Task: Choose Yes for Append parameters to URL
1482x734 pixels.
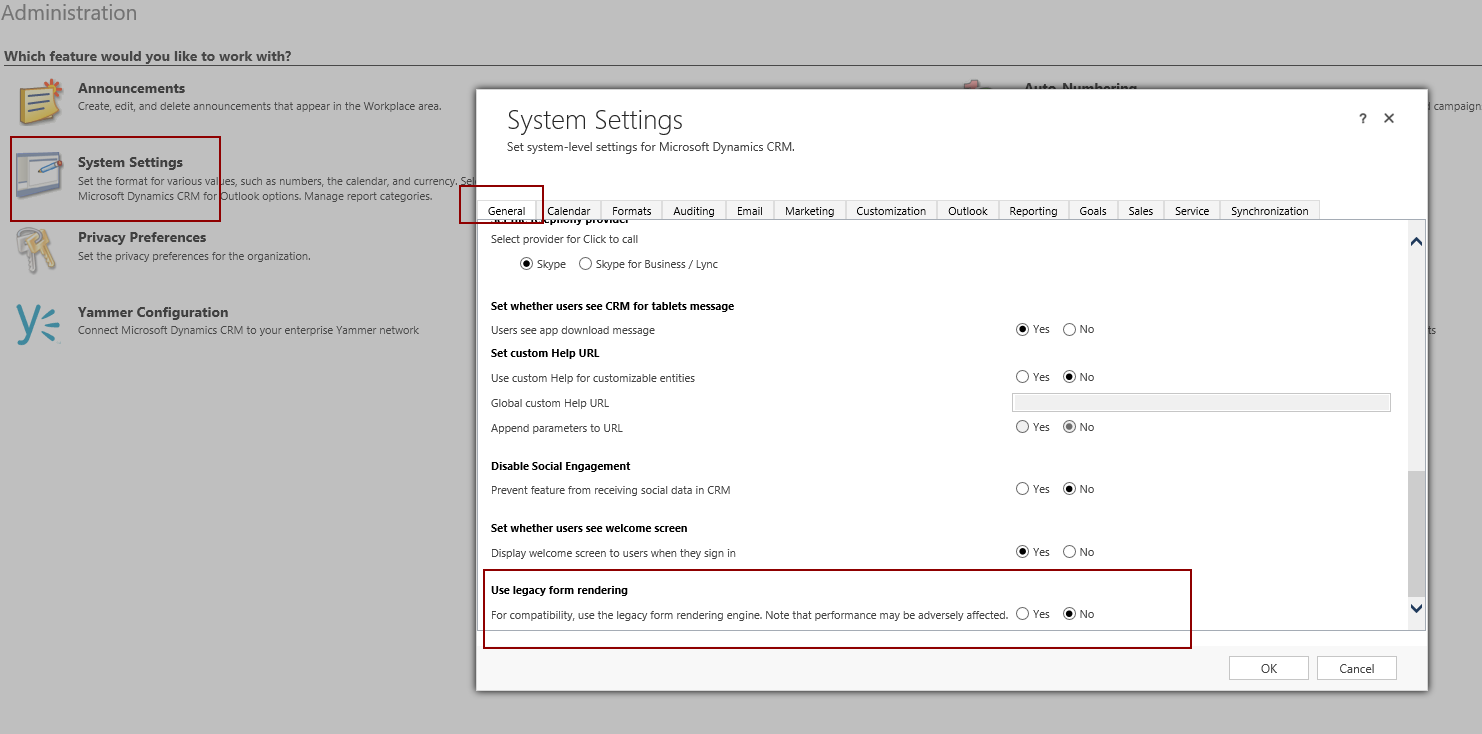Action: (x=1022, y=427)
